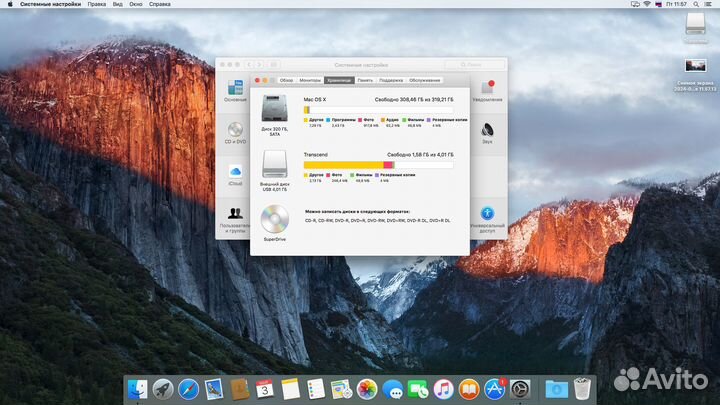This screenshot has width=720, height=405.
Task: Open the Системные настройки menu
Action: (51, 4)
